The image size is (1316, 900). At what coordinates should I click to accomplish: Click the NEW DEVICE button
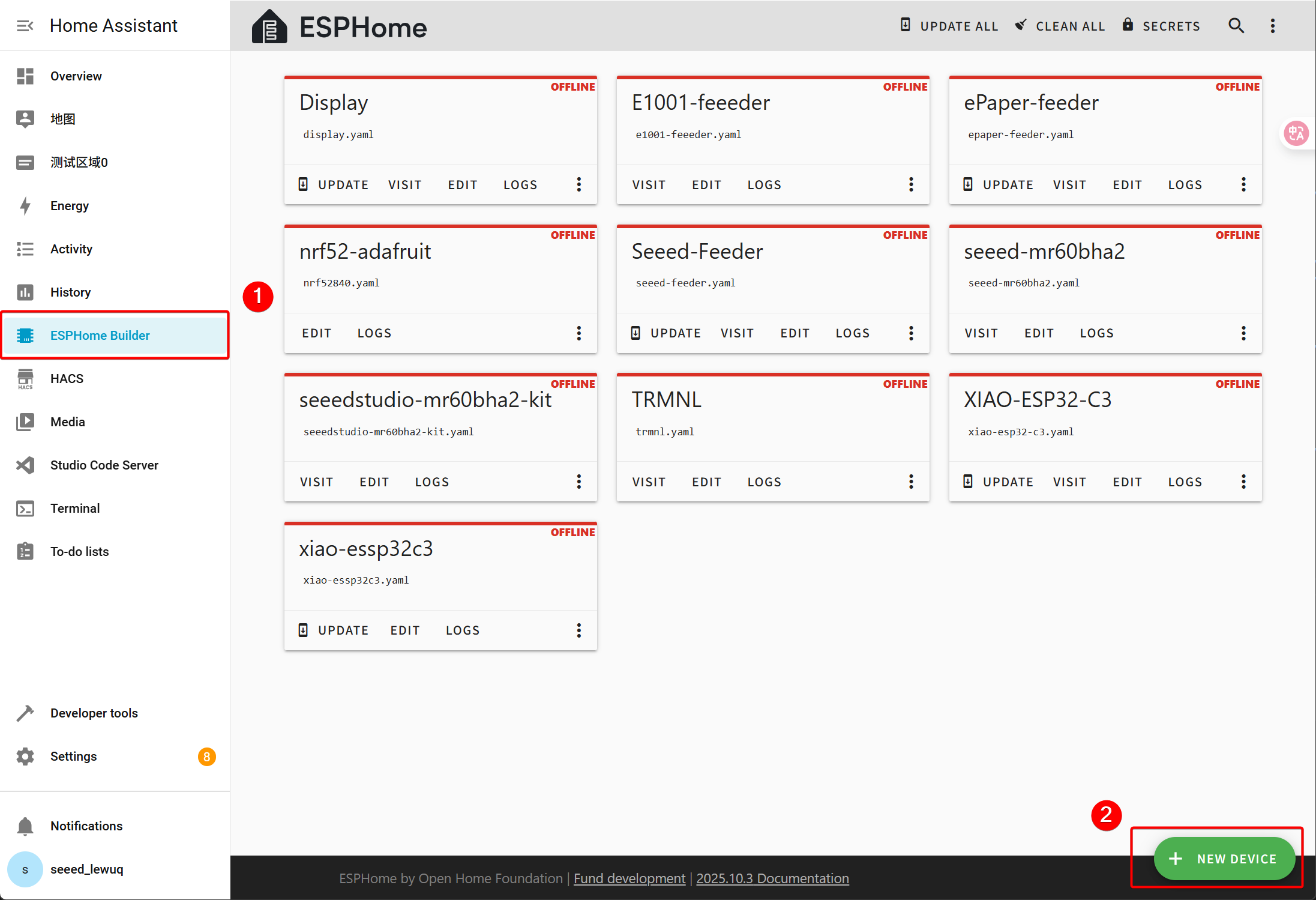[x=1224, y=859]
